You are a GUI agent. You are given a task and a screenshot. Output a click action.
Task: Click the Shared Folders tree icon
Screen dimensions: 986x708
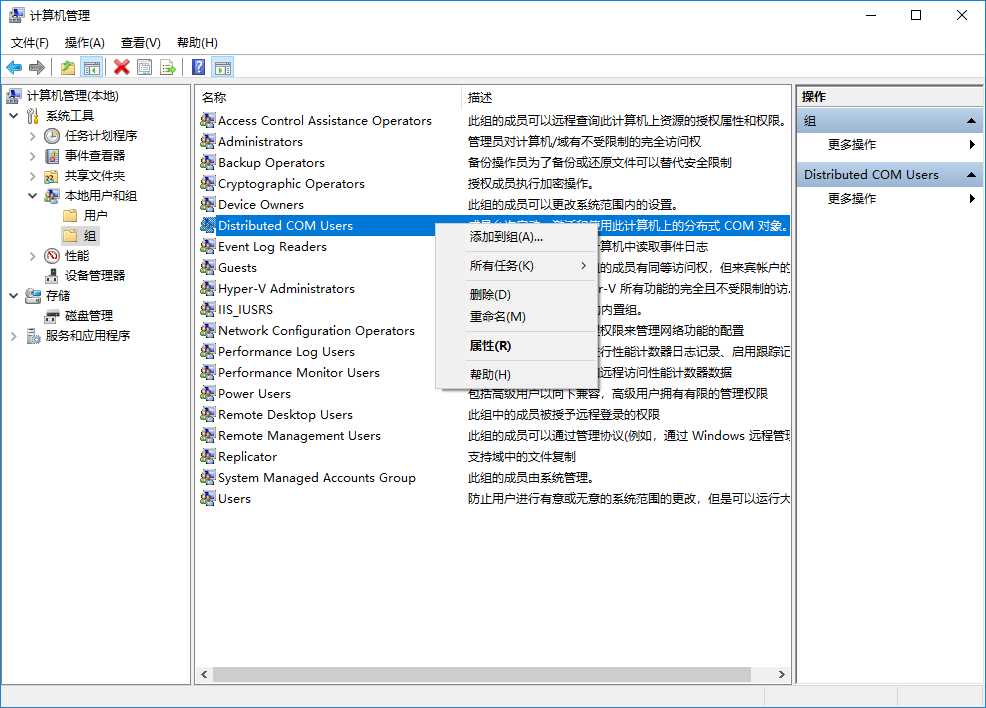(x=52, y=176)
